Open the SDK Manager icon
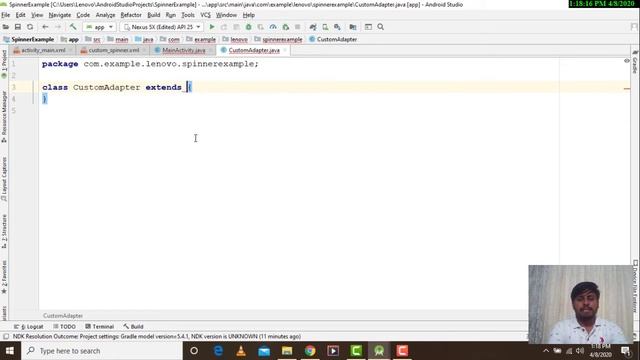Image resolution: width=640 pixels, height=360 pixels. point(337,27)
